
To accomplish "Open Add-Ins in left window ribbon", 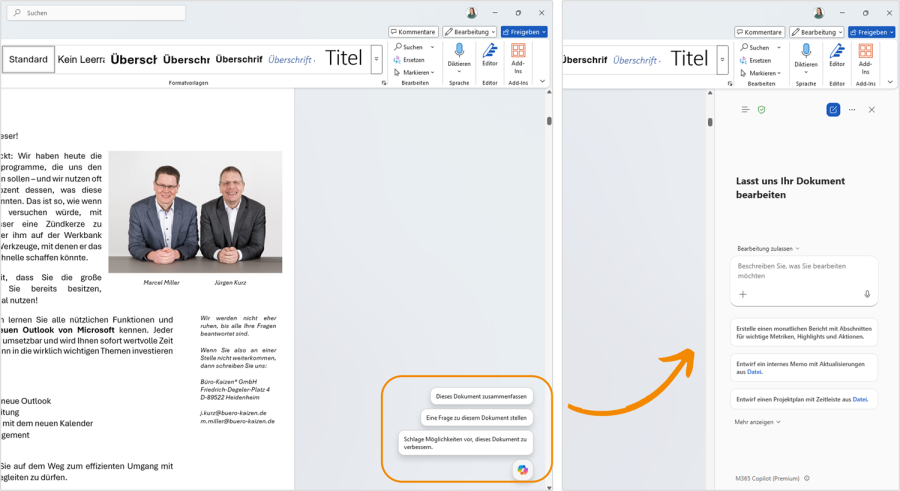I will [x=518, y=58].
